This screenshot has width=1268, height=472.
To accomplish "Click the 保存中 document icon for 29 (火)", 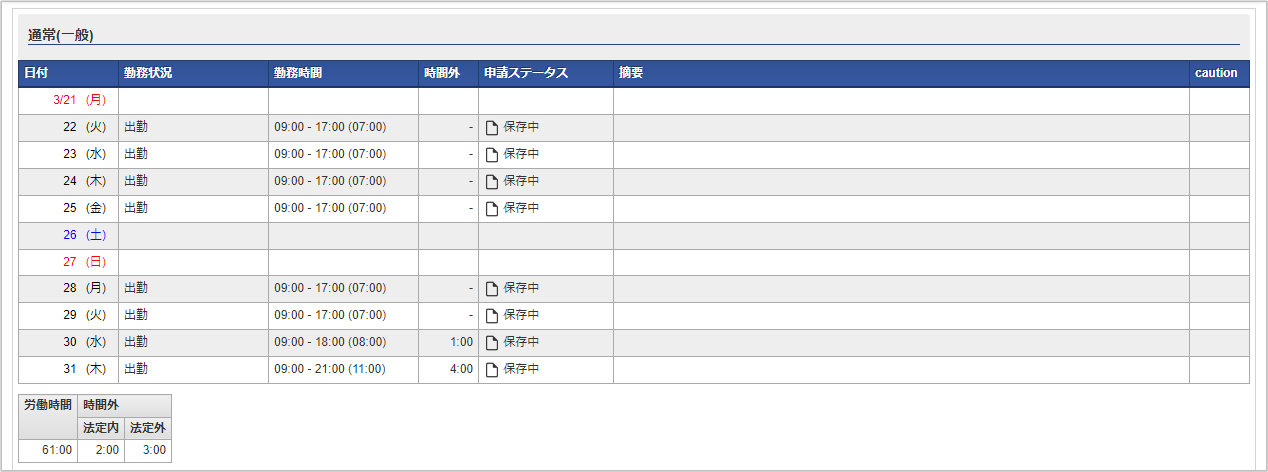I will pos(492,316).
